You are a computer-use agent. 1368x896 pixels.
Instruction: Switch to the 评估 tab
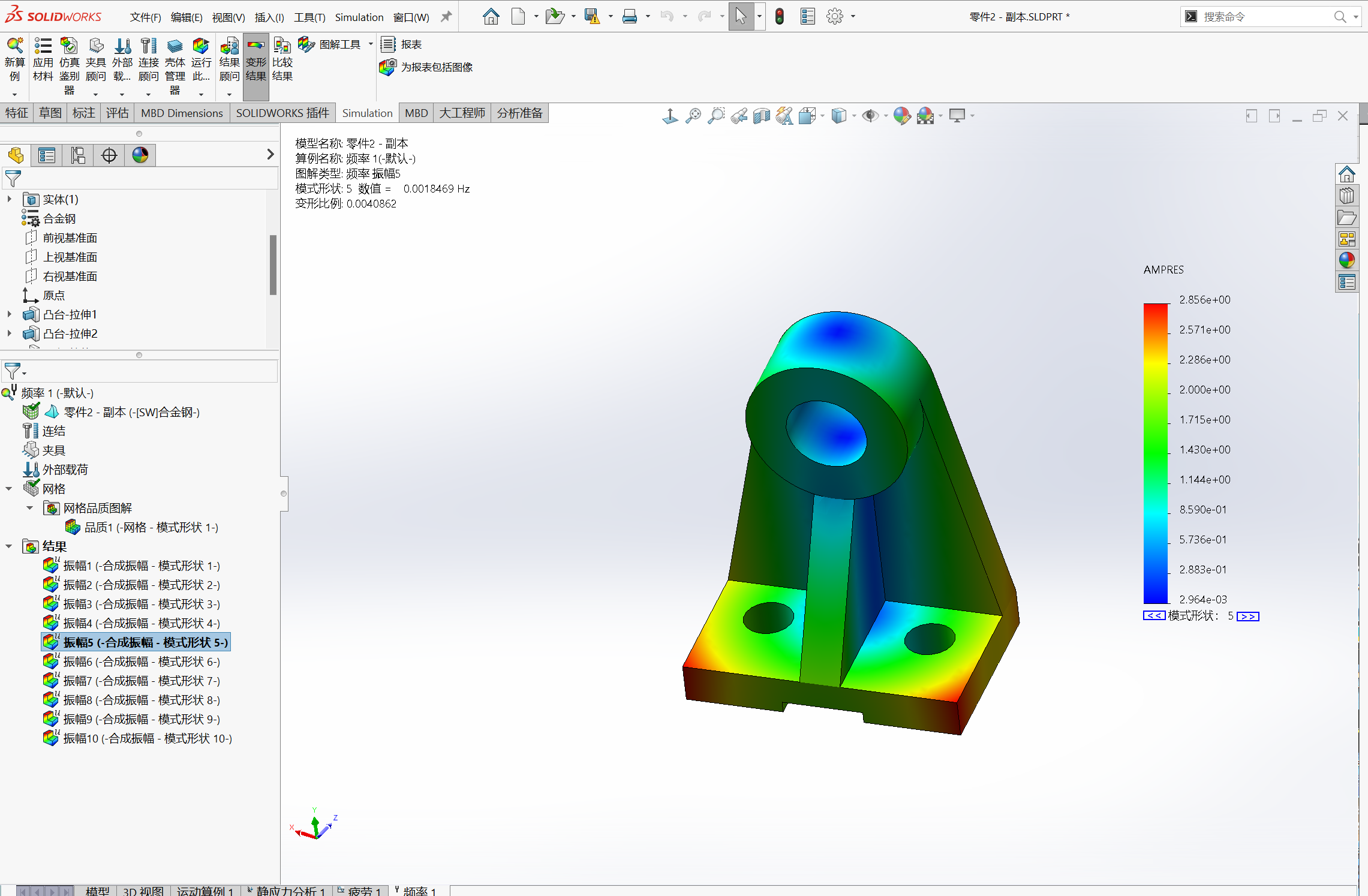pyautogui.click(x=118, y=113)
